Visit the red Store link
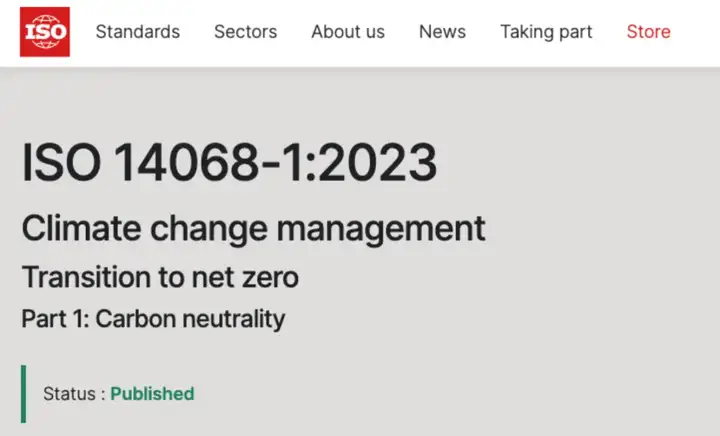Screen dimensions: 720x436 [x=648, y=32]
